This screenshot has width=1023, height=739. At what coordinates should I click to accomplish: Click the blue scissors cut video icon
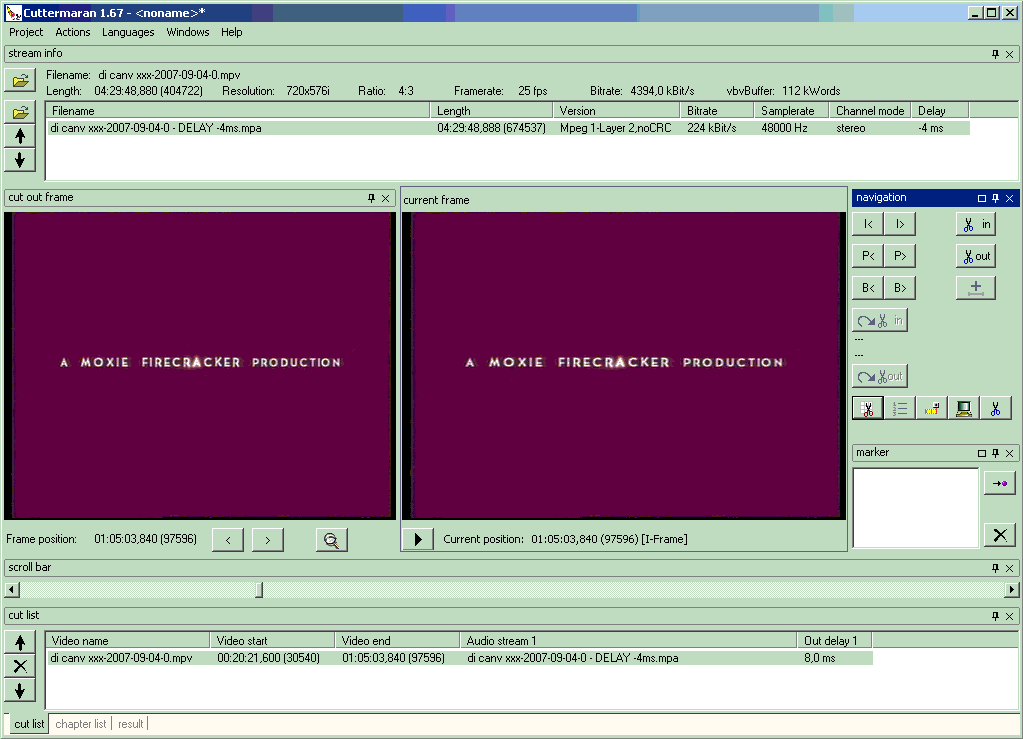(x=996, y=408)
